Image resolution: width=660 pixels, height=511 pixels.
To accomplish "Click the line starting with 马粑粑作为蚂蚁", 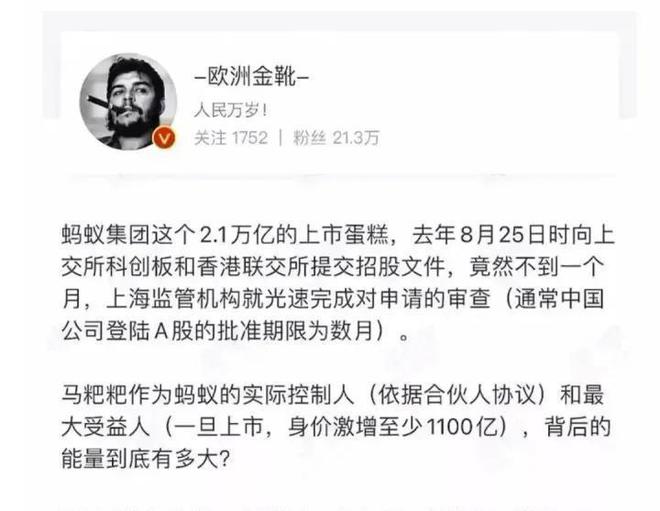I will pyautogui.click(x=333, y=395).
